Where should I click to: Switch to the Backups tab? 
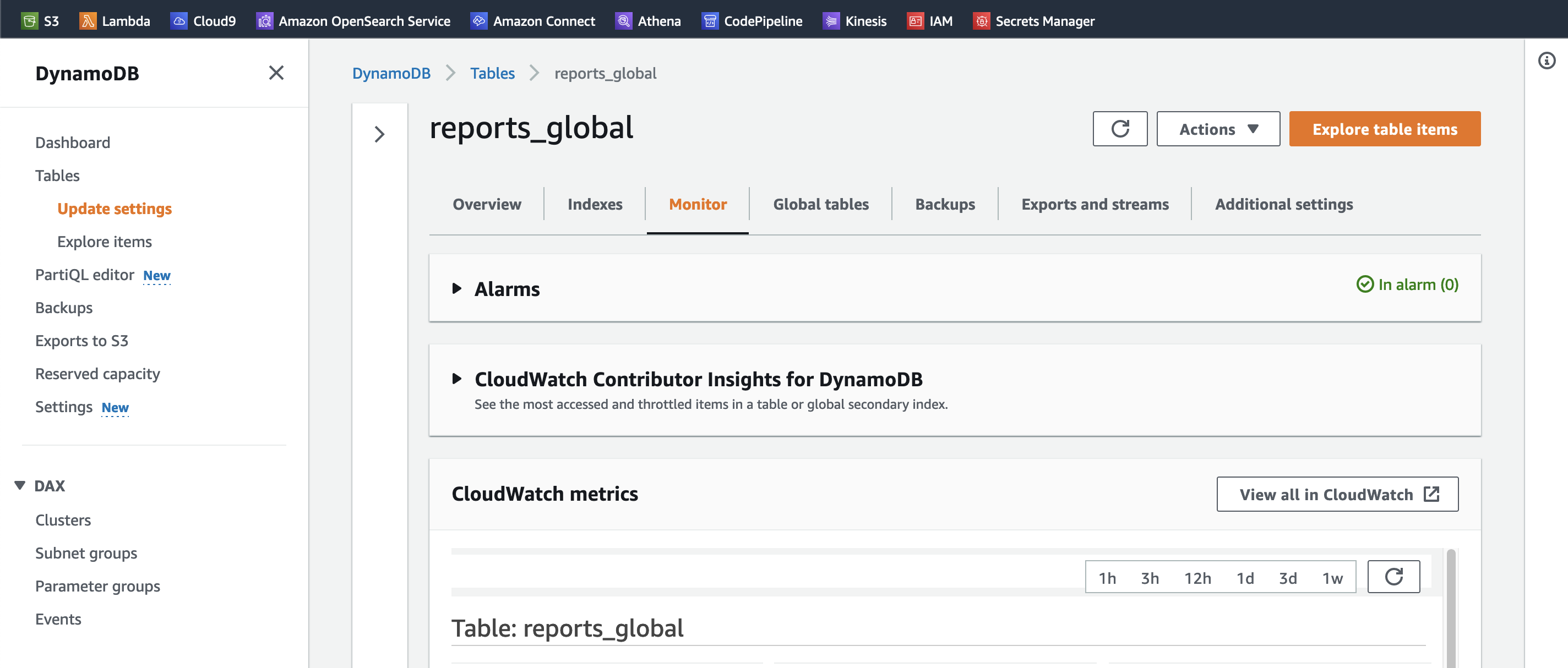(x=945, y=204)
